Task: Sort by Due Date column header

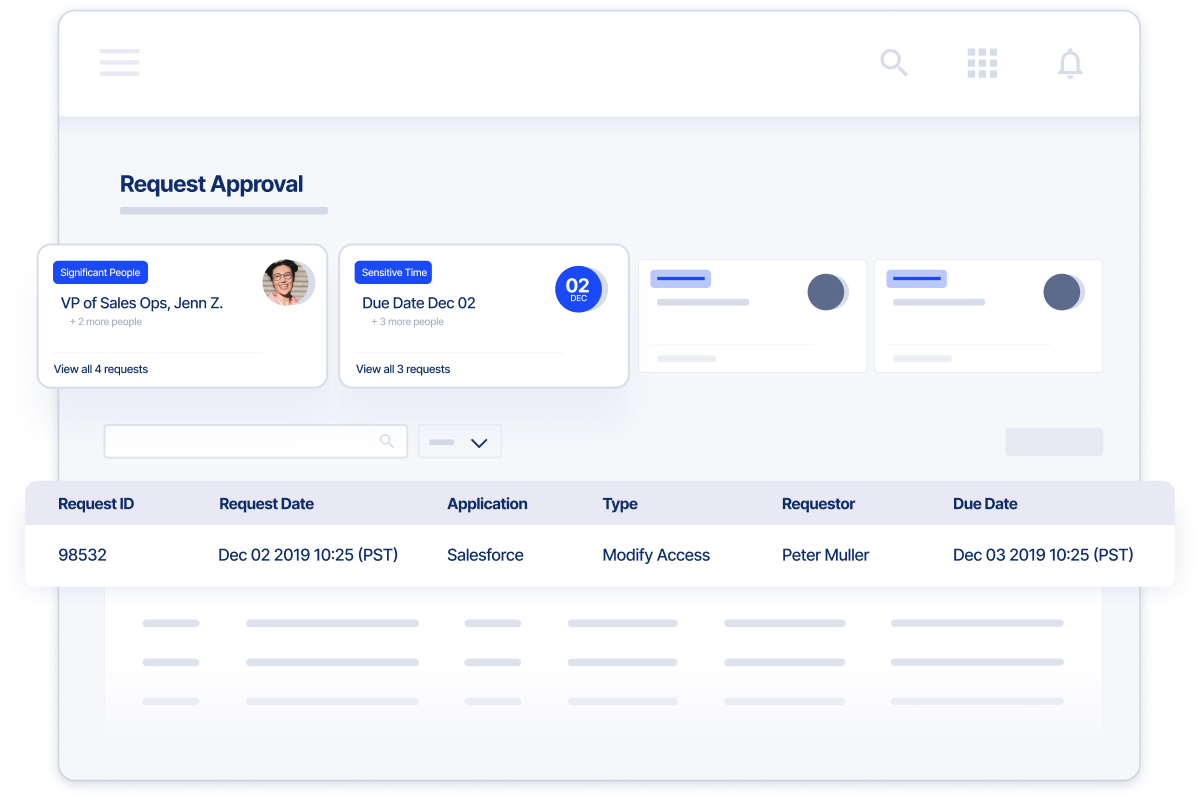Action: tap(985, 504)
